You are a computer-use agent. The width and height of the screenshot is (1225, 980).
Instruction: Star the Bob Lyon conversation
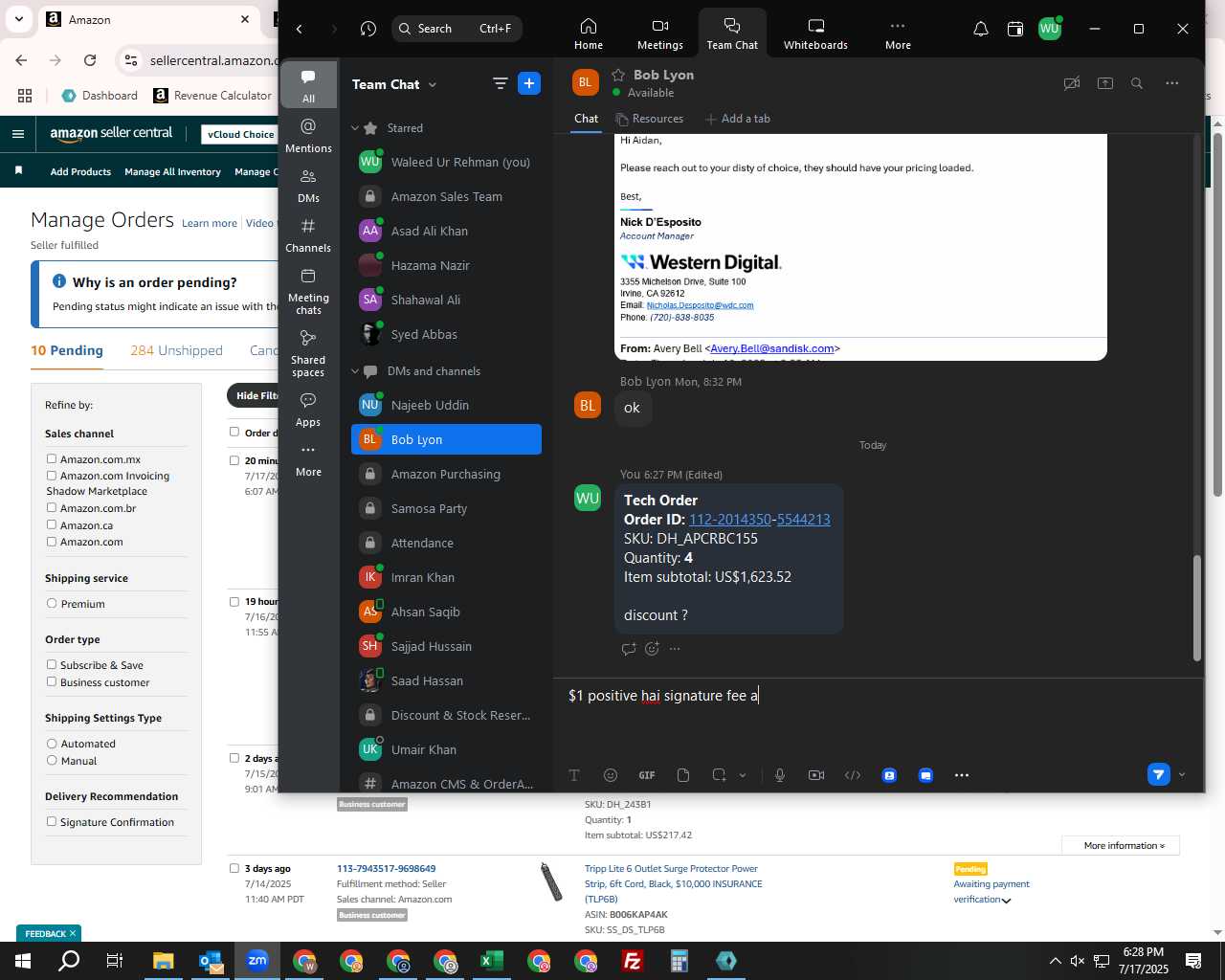[x=618, y=75]
